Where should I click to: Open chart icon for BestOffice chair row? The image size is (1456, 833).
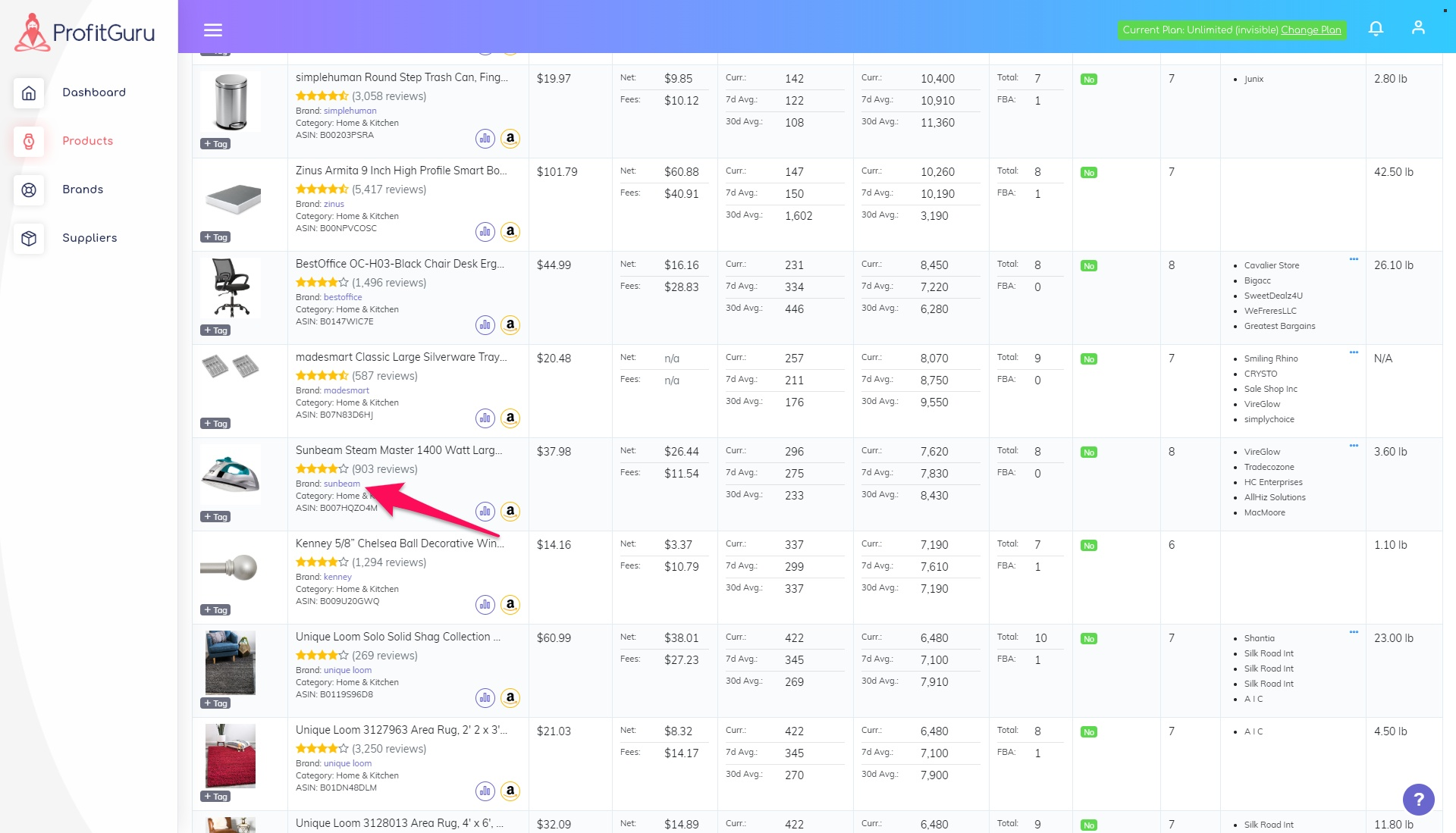(485, 324)
